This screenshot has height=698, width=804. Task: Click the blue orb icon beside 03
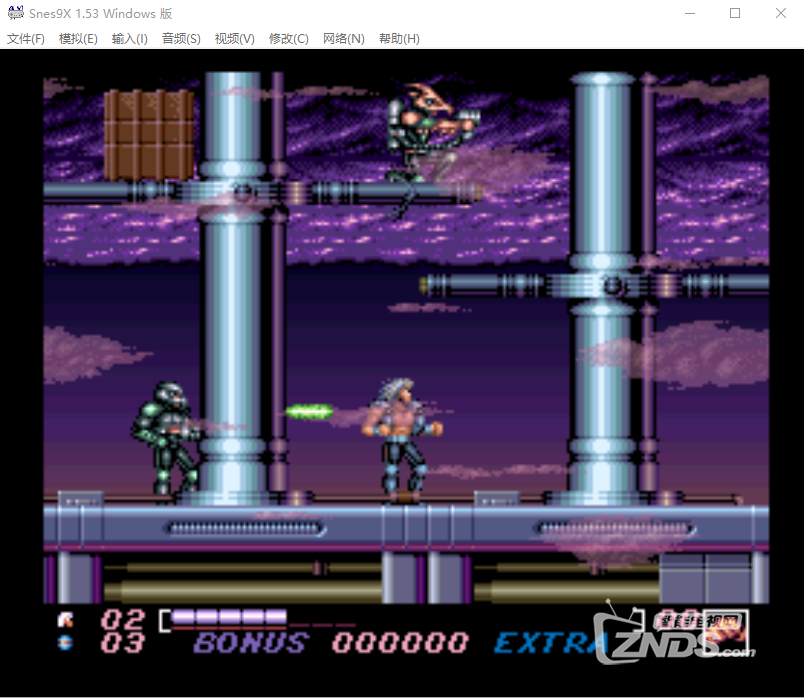click(x=65, y=643)
